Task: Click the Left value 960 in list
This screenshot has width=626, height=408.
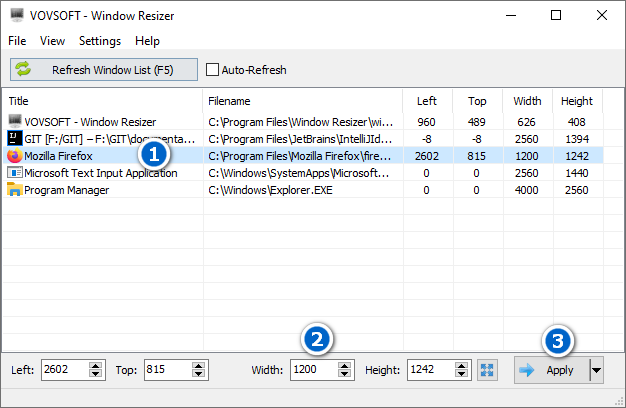Action: click(x=426, y=122)
